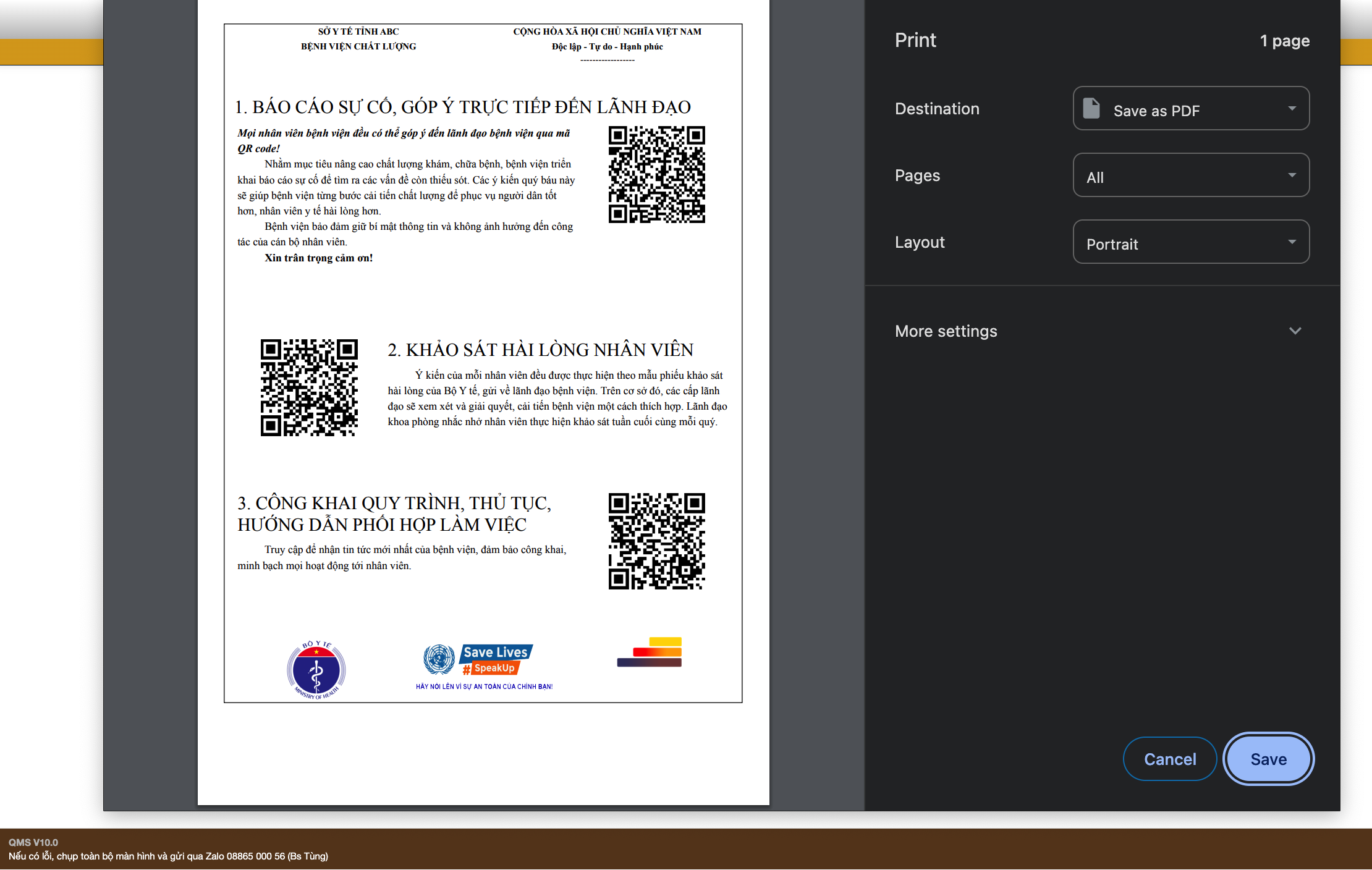The height and width of the screenshot is (870, 1372).
Task: Click the PDF document icon in Destination
Action: coord(1091,109)
